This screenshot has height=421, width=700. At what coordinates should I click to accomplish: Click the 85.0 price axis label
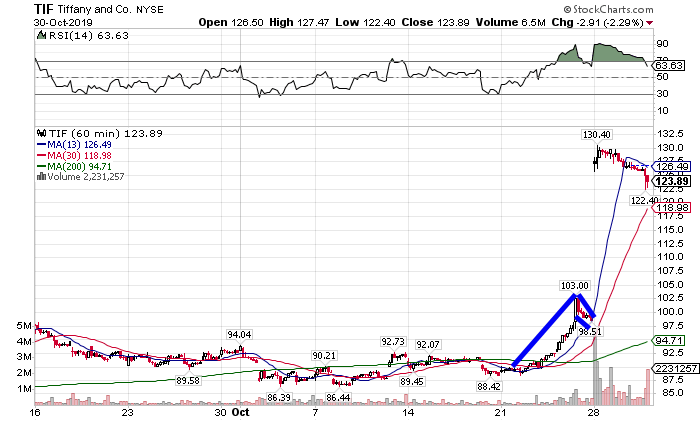pyautogui.click(x=671, y=393)
